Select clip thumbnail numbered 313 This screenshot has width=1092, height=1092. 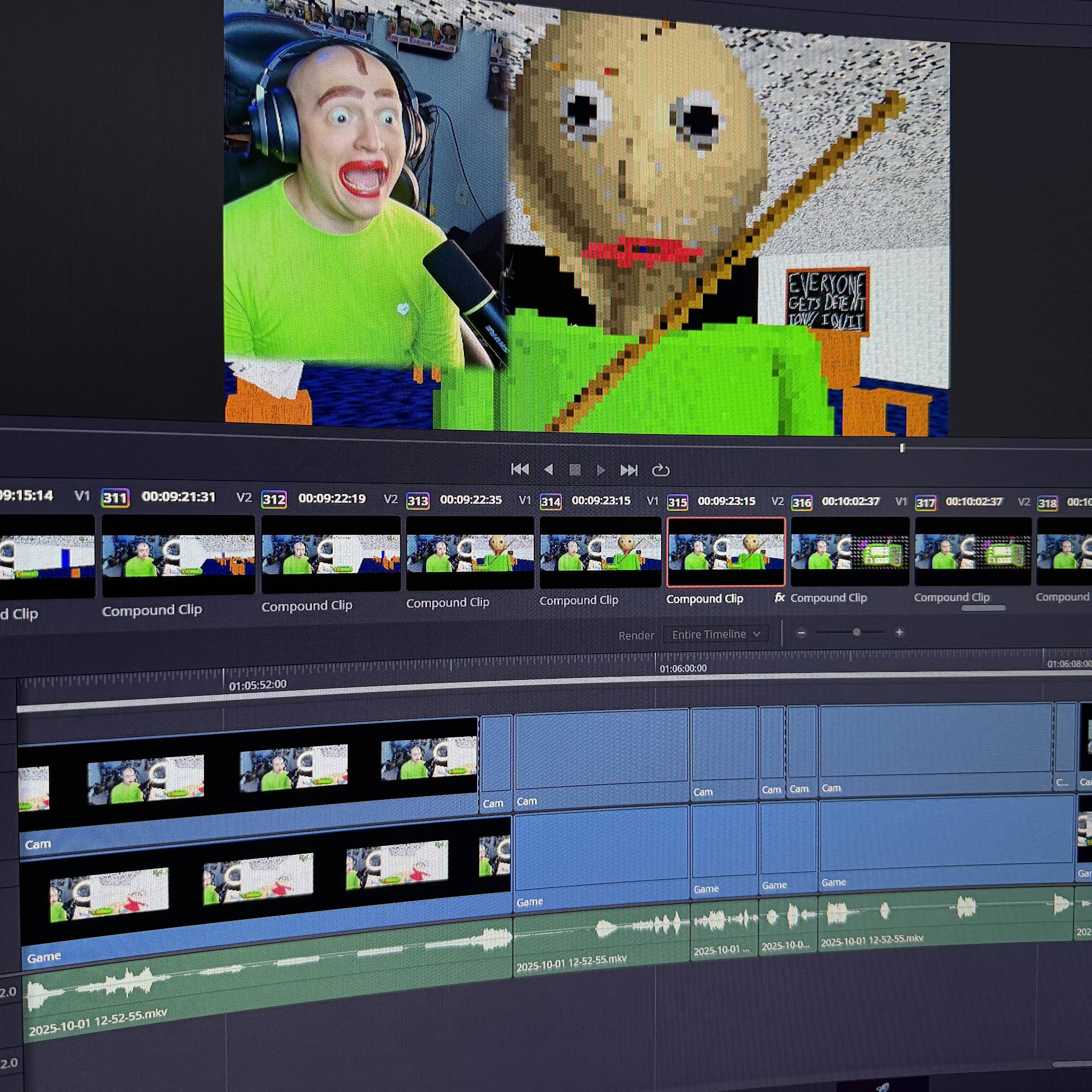(470, 553)
